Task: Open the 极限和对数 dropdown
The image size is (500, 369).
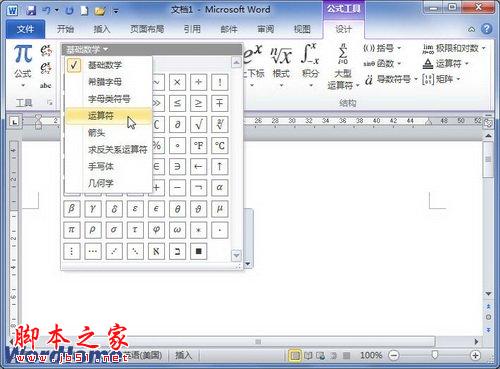Action: pos(454,49)
